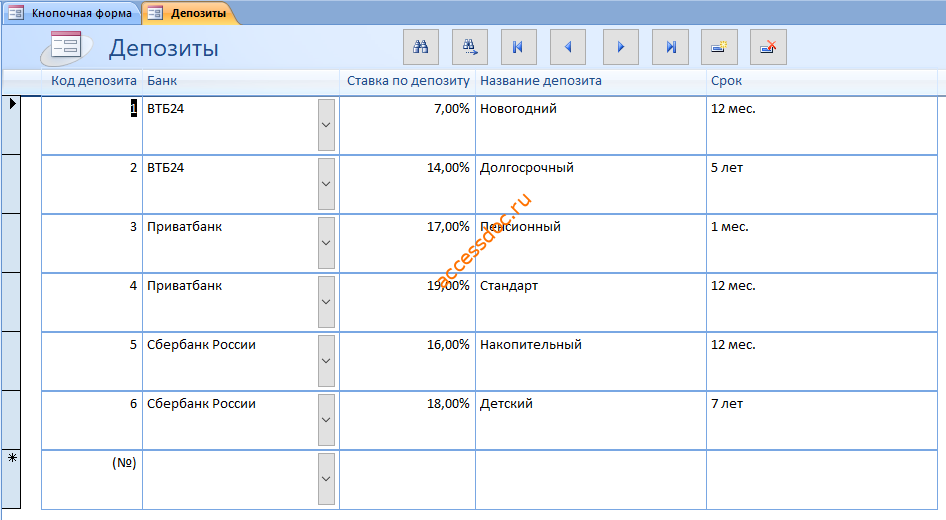Image resolution: width=946 pixels, height=520 pixels.
Task: Click the Find Next binoculars-with-arrow button
Action: (469, 47)
